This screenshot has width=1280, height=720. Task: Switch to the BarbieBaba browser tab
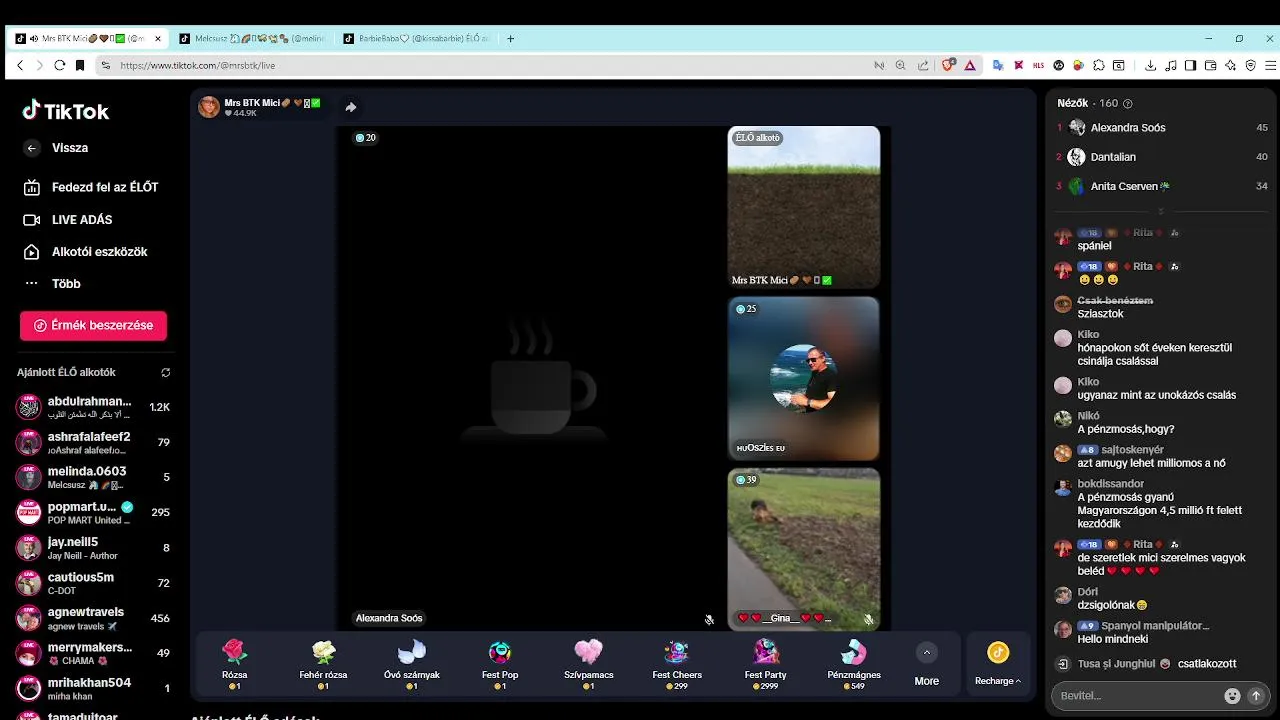(415, 38)
